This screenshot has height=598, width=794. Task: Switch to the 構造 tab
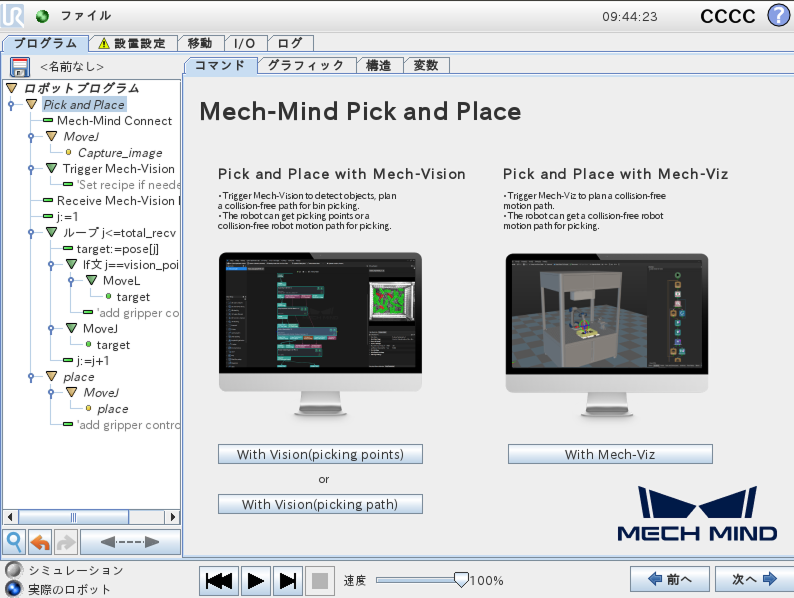(x=379, y=65)
